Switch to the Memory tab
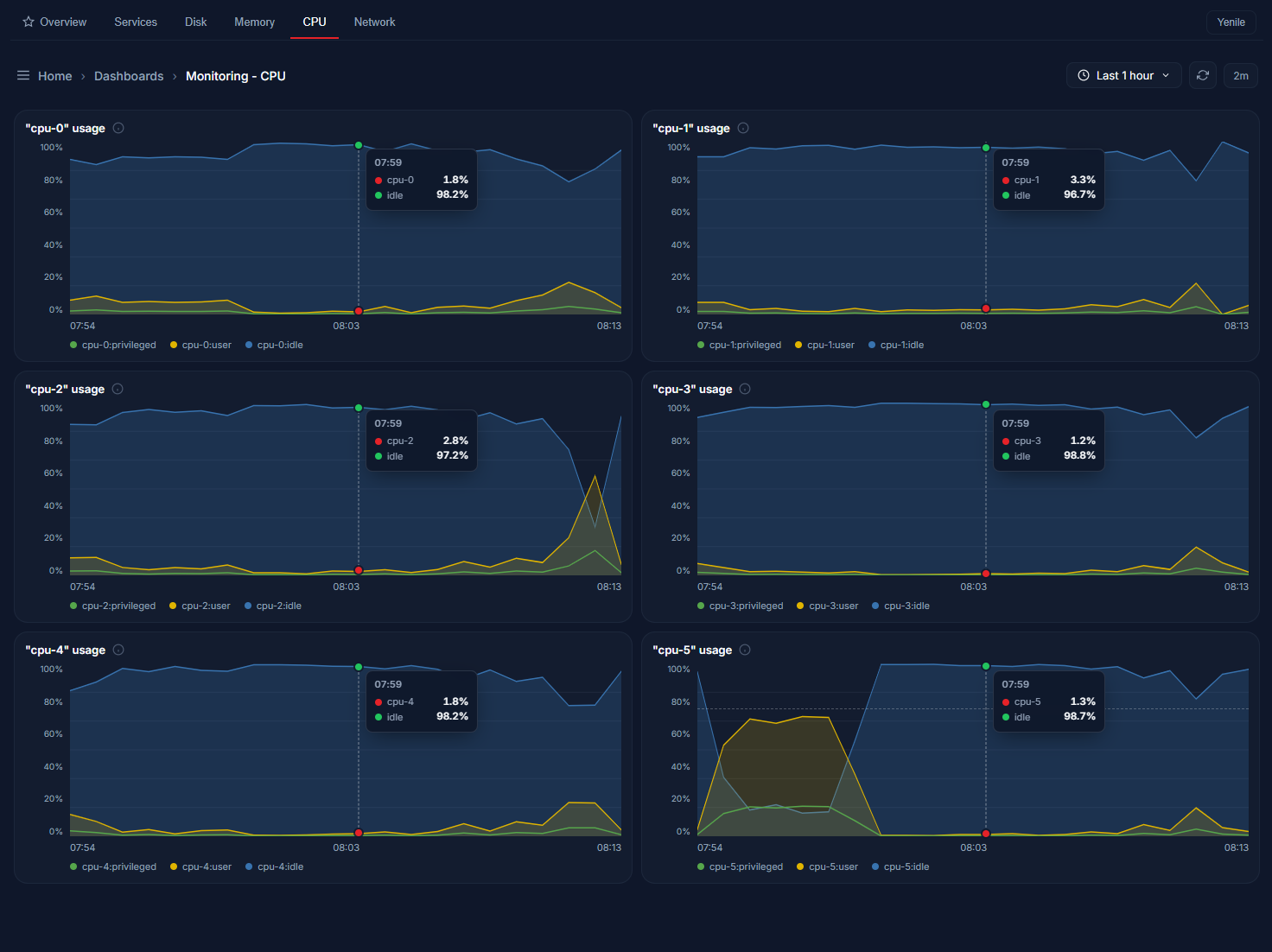This screenshot has width=1272, height=952. coord(254,22)
